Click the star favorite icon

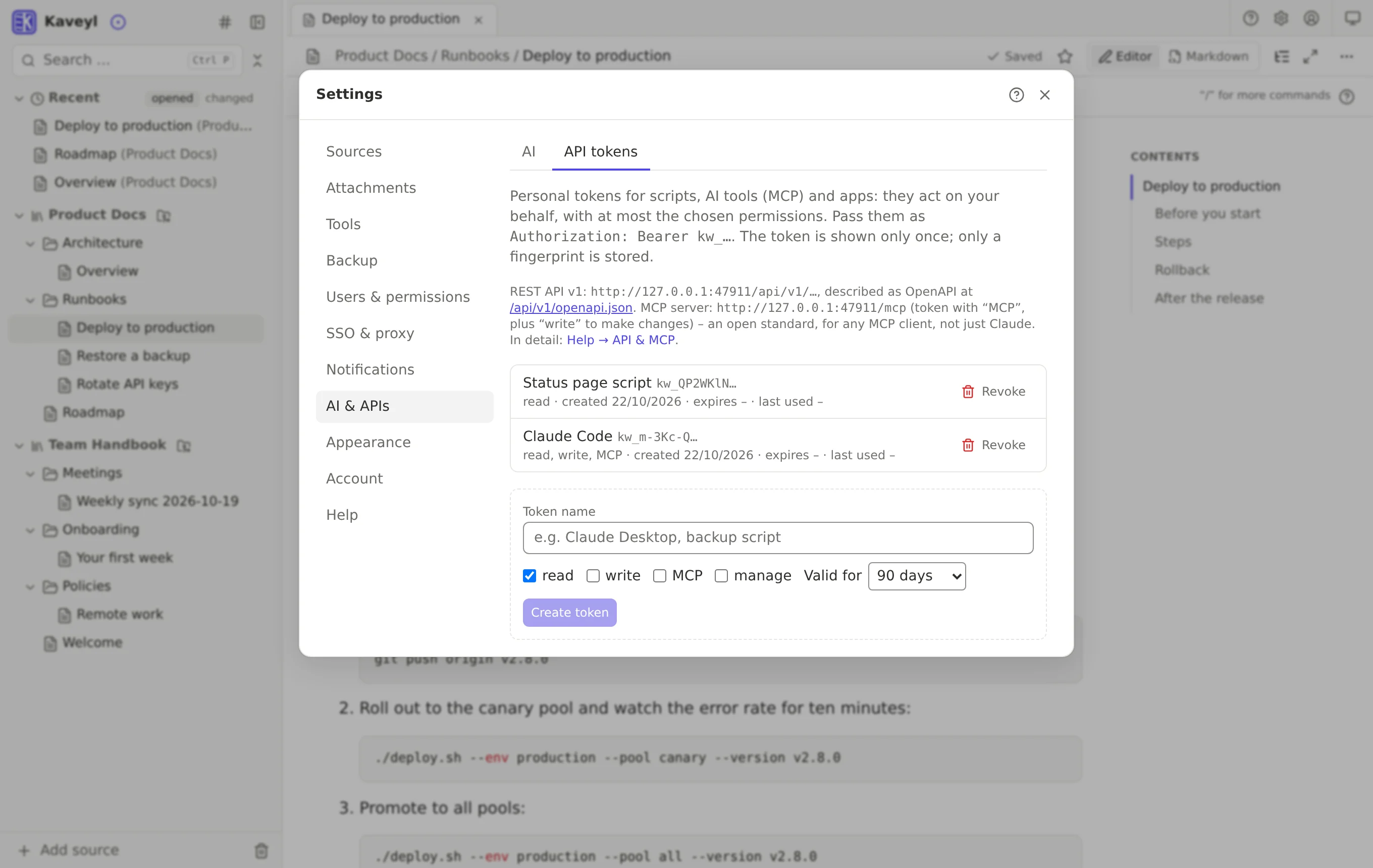(x=1065, y=57)
